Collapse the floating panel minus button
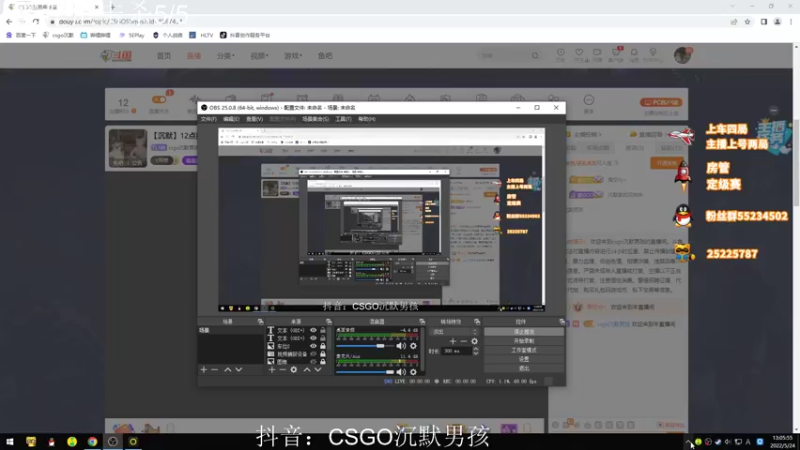Image resolution: width=800 pixels, height=450 pixels. [773, 110]
